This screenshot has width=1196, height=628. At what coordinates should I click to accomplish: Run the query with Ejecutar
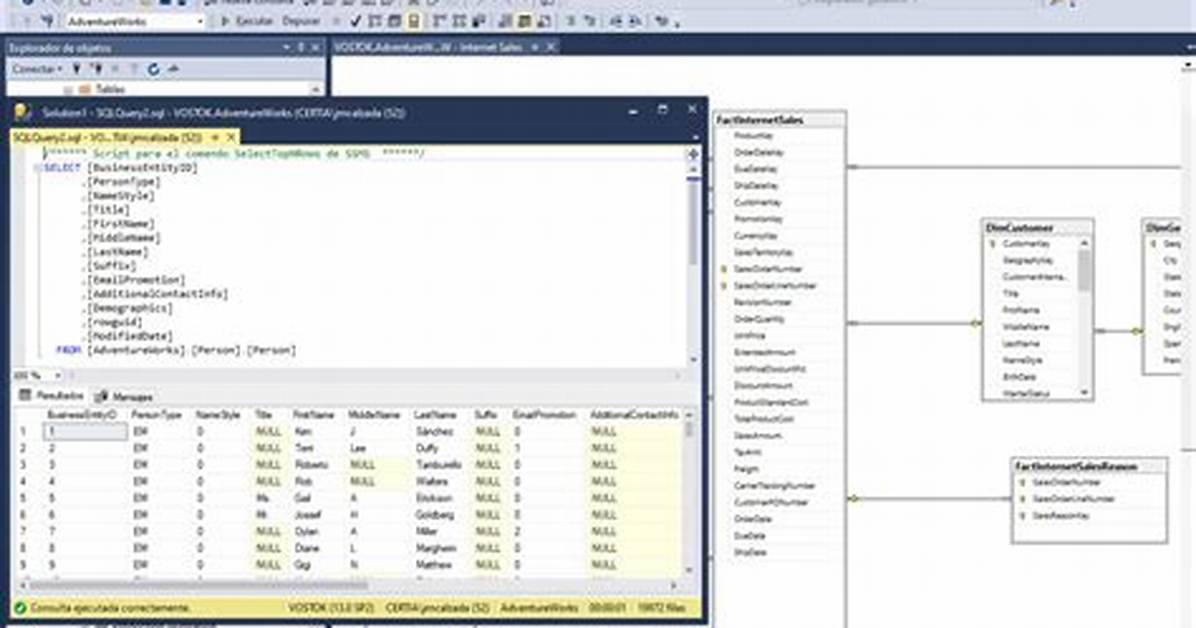[247, 21]
